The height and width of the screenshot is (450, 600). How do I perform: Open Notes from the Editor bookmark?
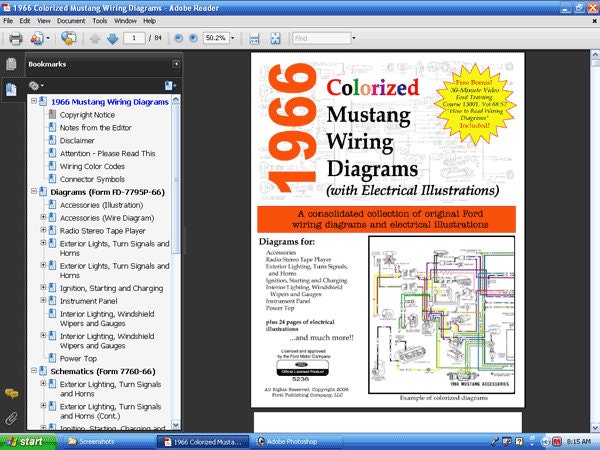tap(95, 128)
